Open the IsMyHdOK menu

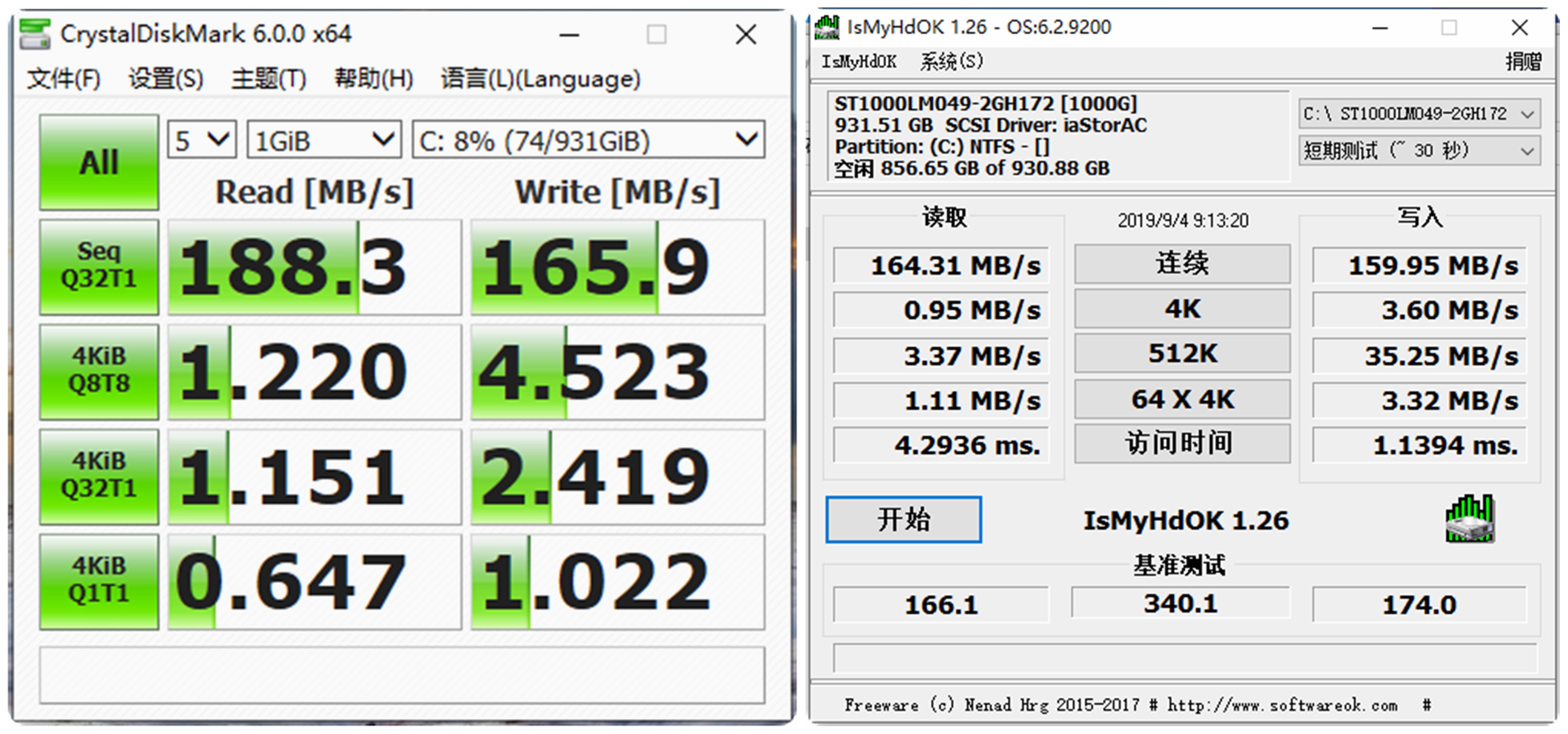[x=860, y=61]
